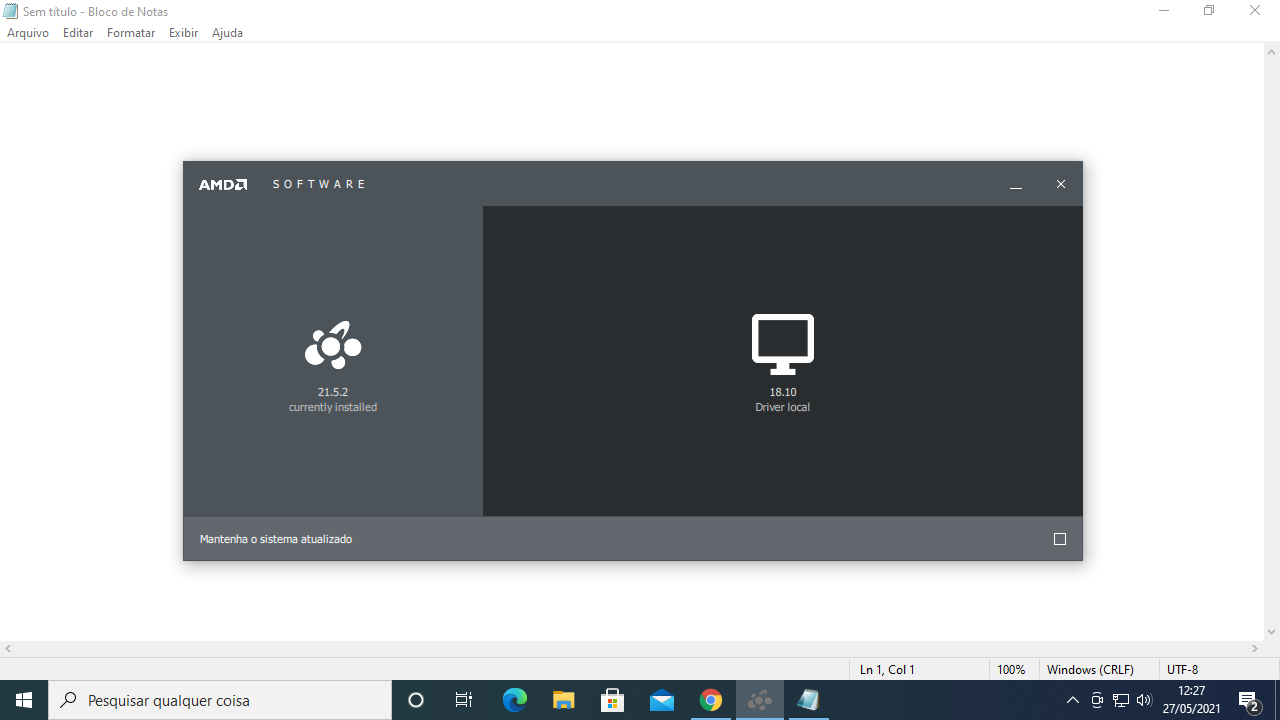Open the Windows Start menu
Viewport: 1280px width, 720px height.
point(24,700)
